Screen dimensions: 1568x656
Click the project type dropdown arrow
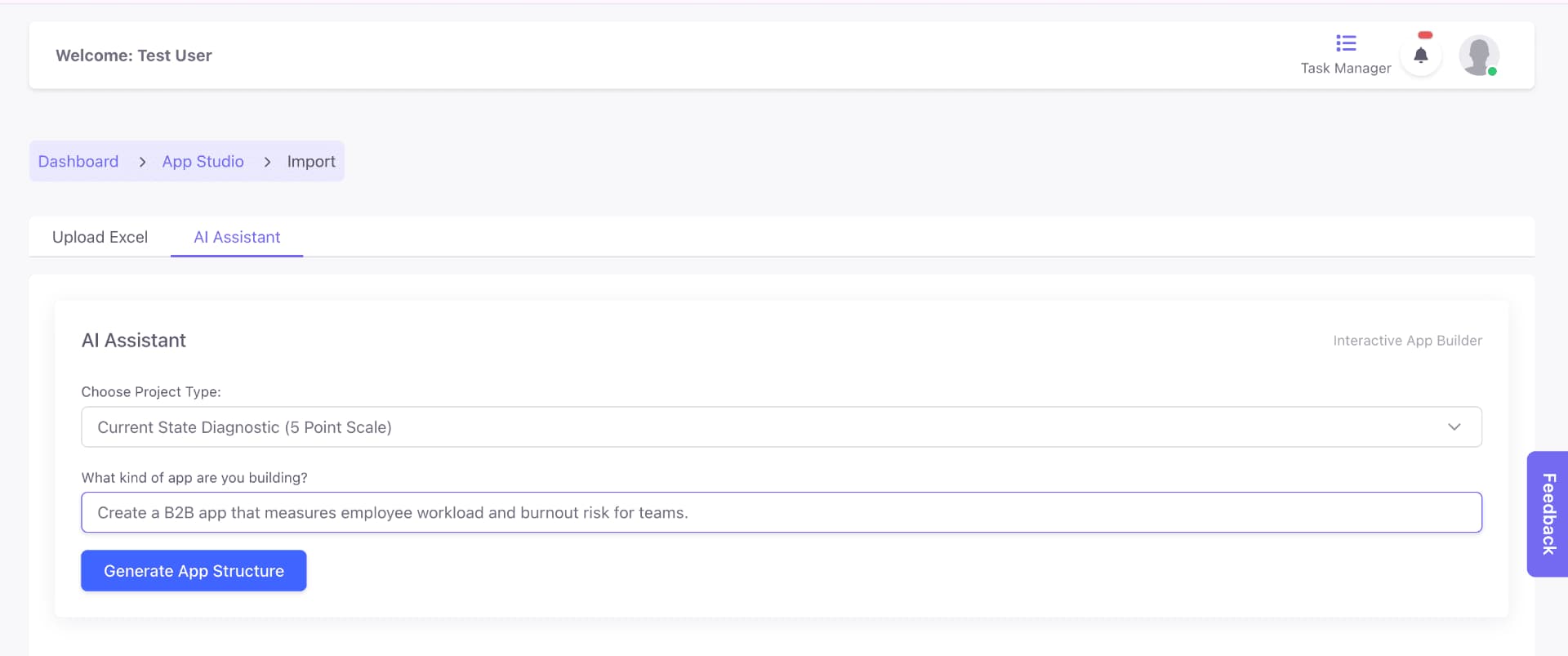point(1454,427)
